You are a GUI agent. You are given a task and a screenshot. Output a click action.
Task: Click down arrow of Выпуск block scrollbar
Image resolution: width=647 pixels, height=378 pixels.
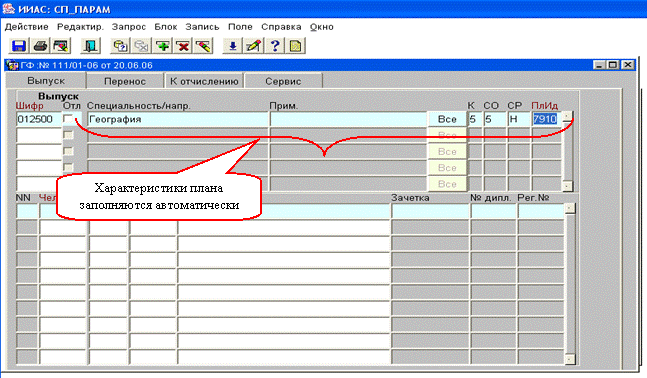567,186
